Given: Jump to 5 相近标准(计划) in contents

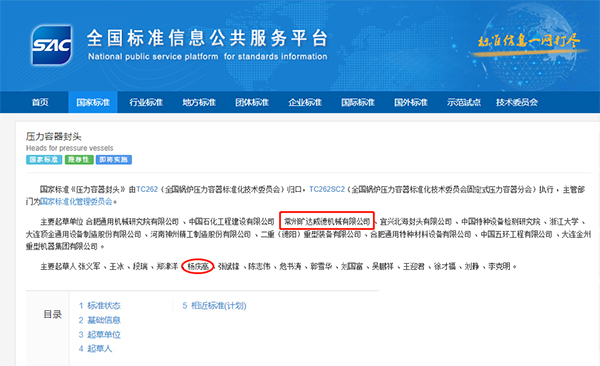Looking at the screenshot, I should pos(214,306).
